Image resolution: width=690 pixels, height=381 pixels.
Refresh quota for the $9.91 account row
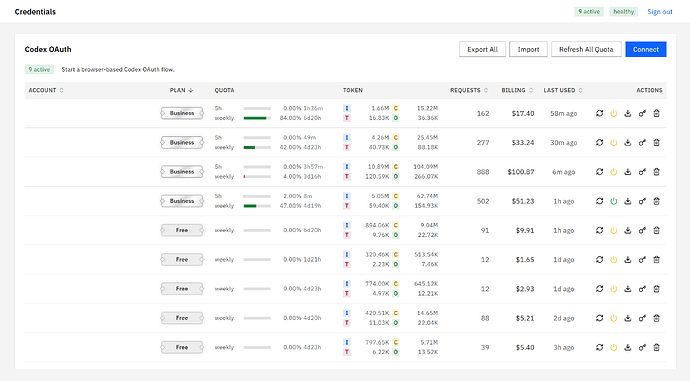[x=599, y=231]
